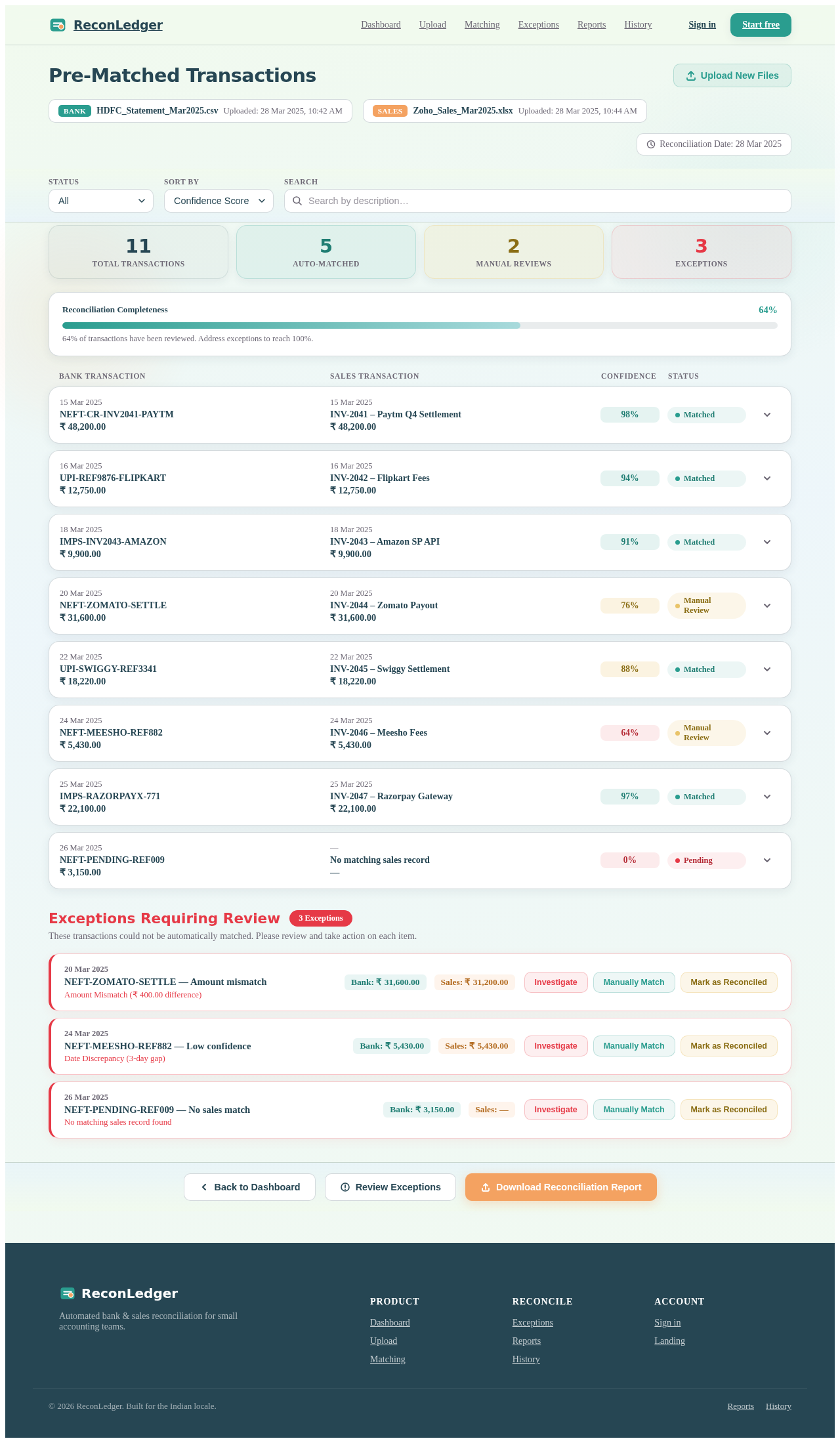Expand the IMPS-RAZORPAYX-771 row chevron
Viewport: 840px width, 1443px height.
coord(767,797)
